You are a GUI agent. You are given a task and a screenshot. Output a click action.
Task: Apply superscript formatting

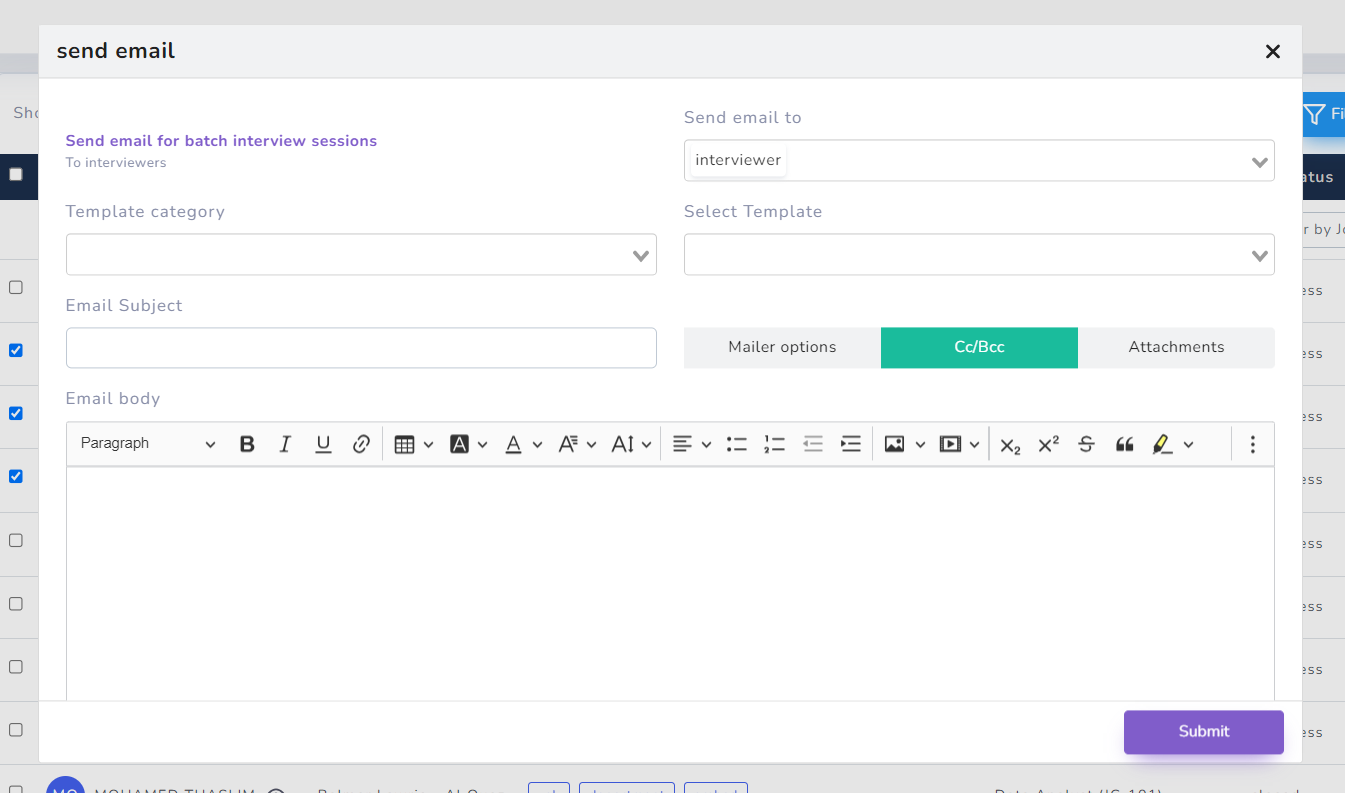(1047, 443)
